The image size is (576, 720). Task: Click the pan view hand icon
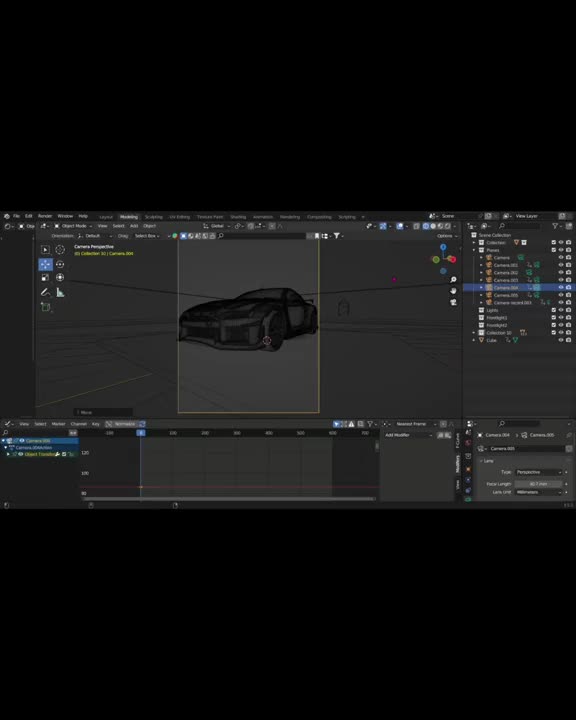(453, 291)
